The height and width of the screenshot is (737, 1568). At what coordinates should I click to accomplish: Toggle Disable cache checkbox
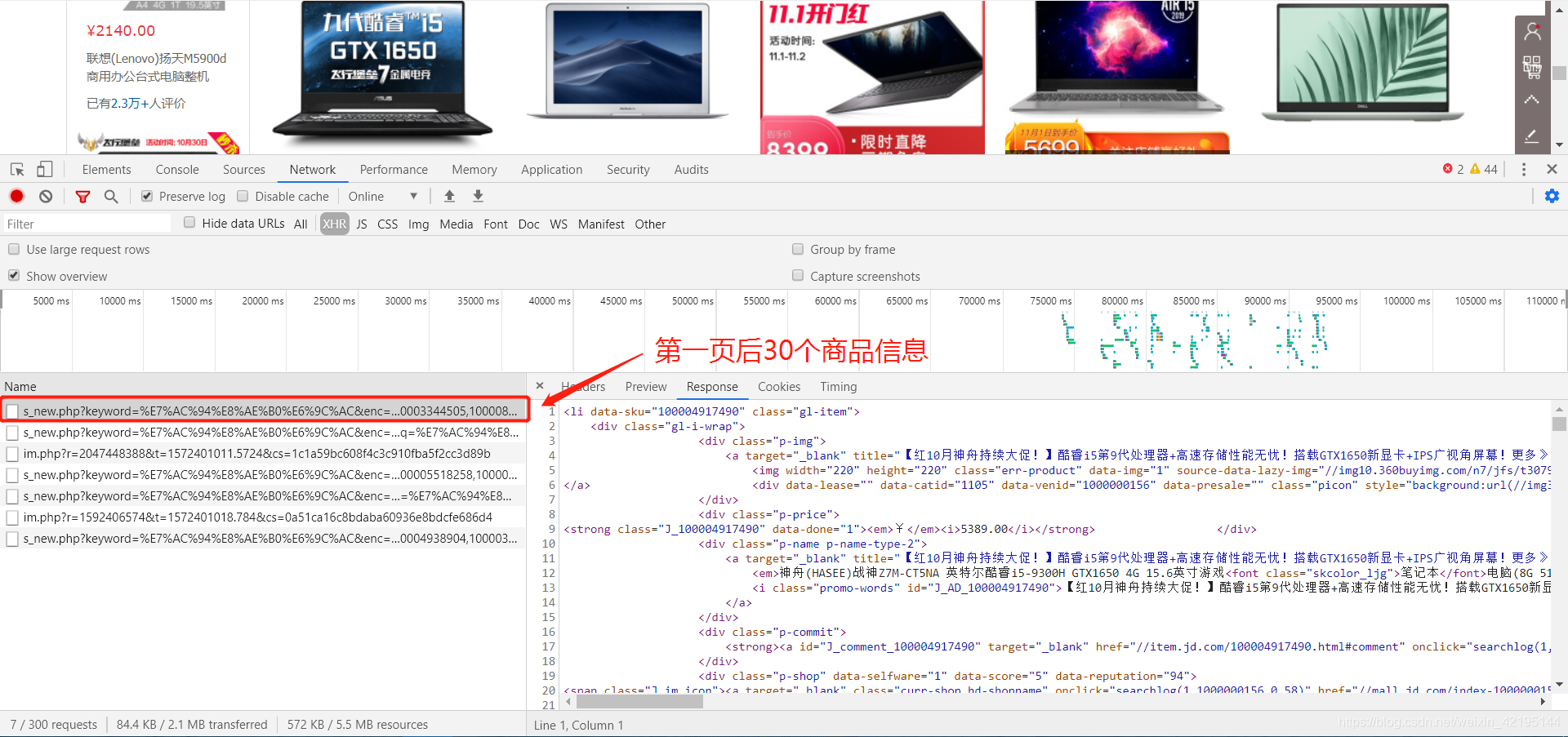[x=243, y=196]
